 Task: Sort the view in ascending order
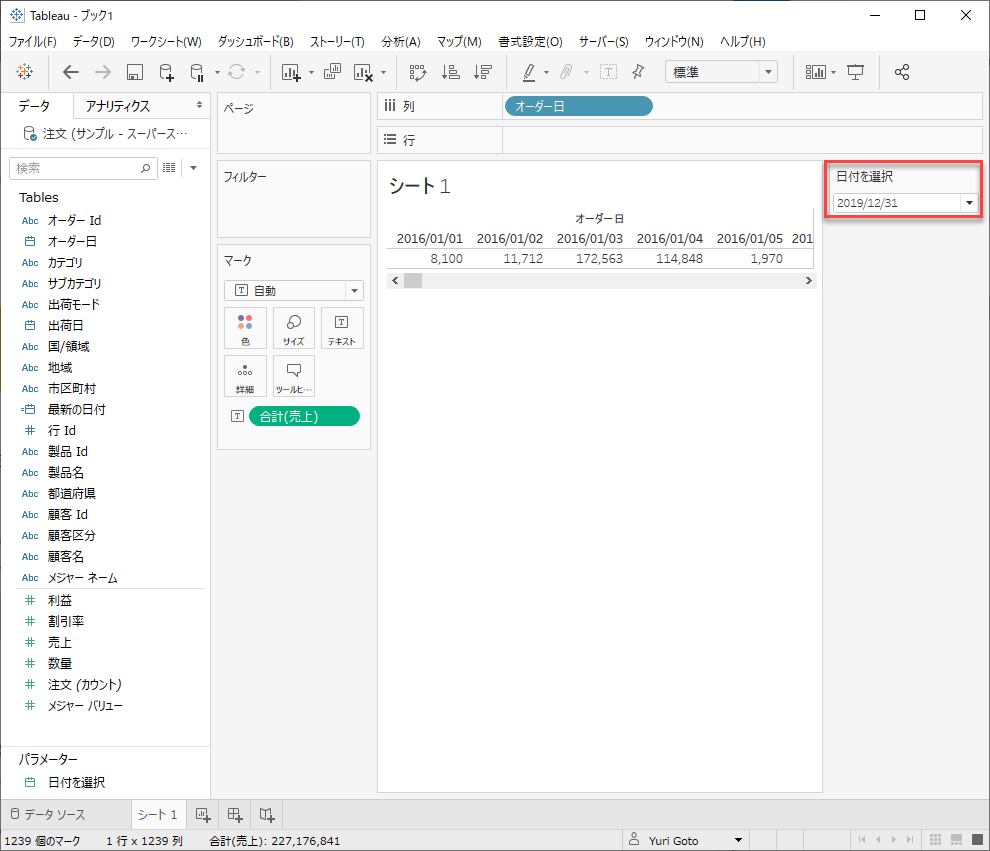[450, 72]
